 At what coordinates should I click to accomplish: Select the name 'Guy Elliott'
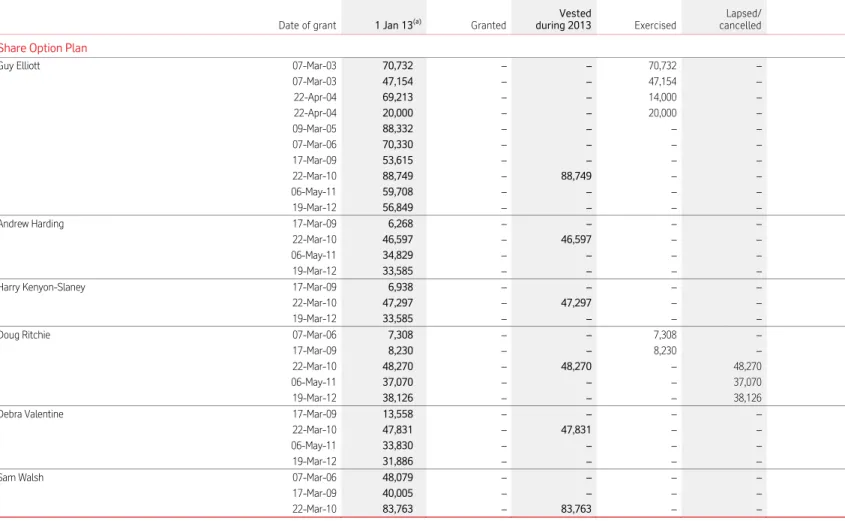pos(19,66)
